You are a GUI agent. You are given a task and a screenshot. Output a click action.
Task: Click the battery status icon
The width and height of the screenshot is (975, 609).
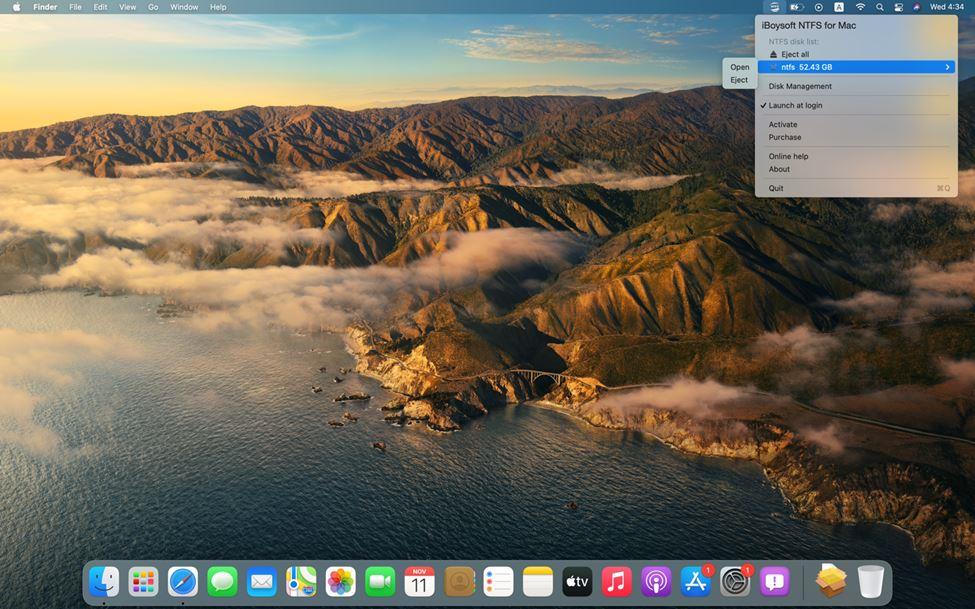(794, 7)
